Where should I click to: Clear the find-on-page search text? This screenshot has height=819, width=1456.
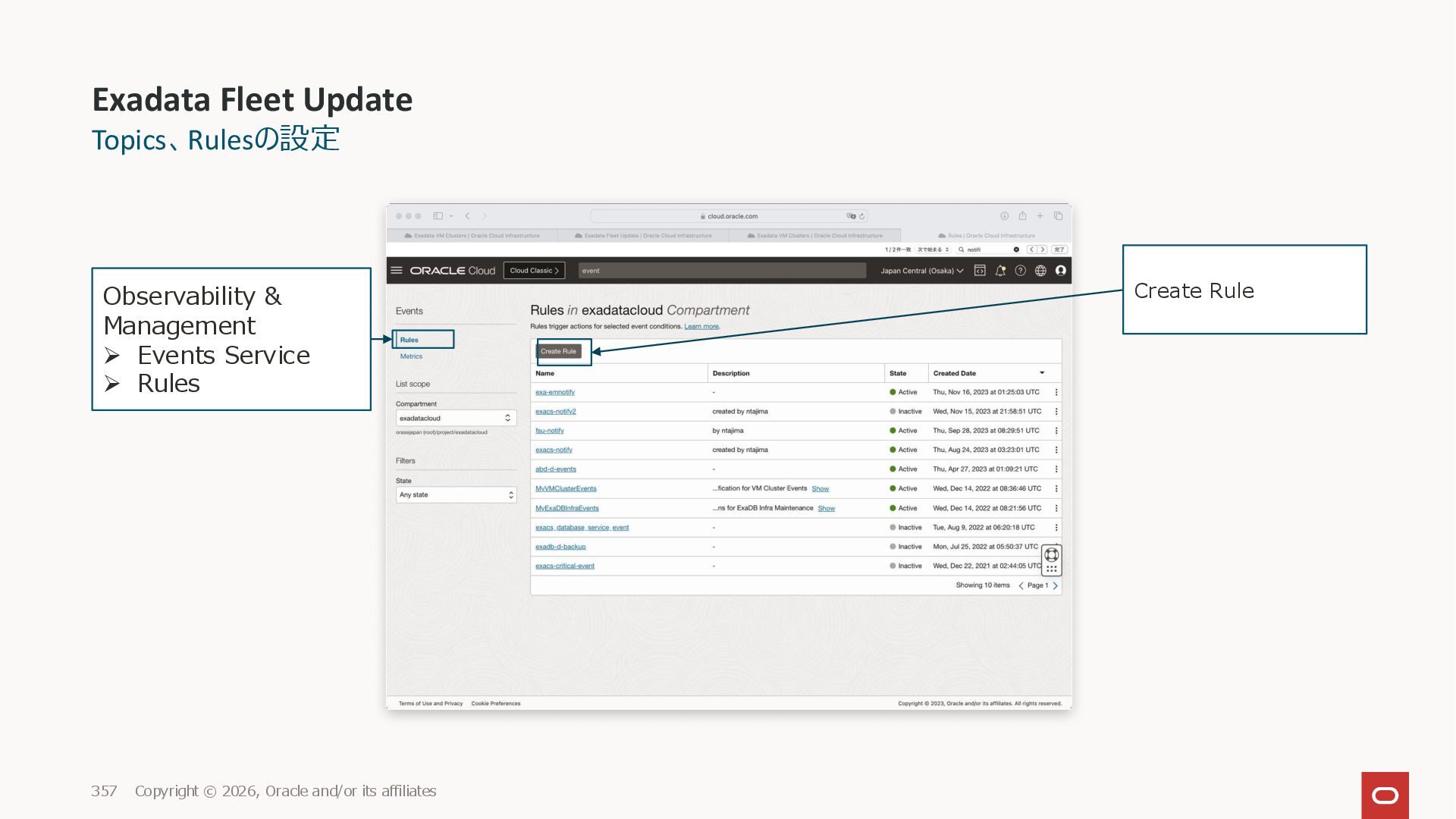point(1016,249)
